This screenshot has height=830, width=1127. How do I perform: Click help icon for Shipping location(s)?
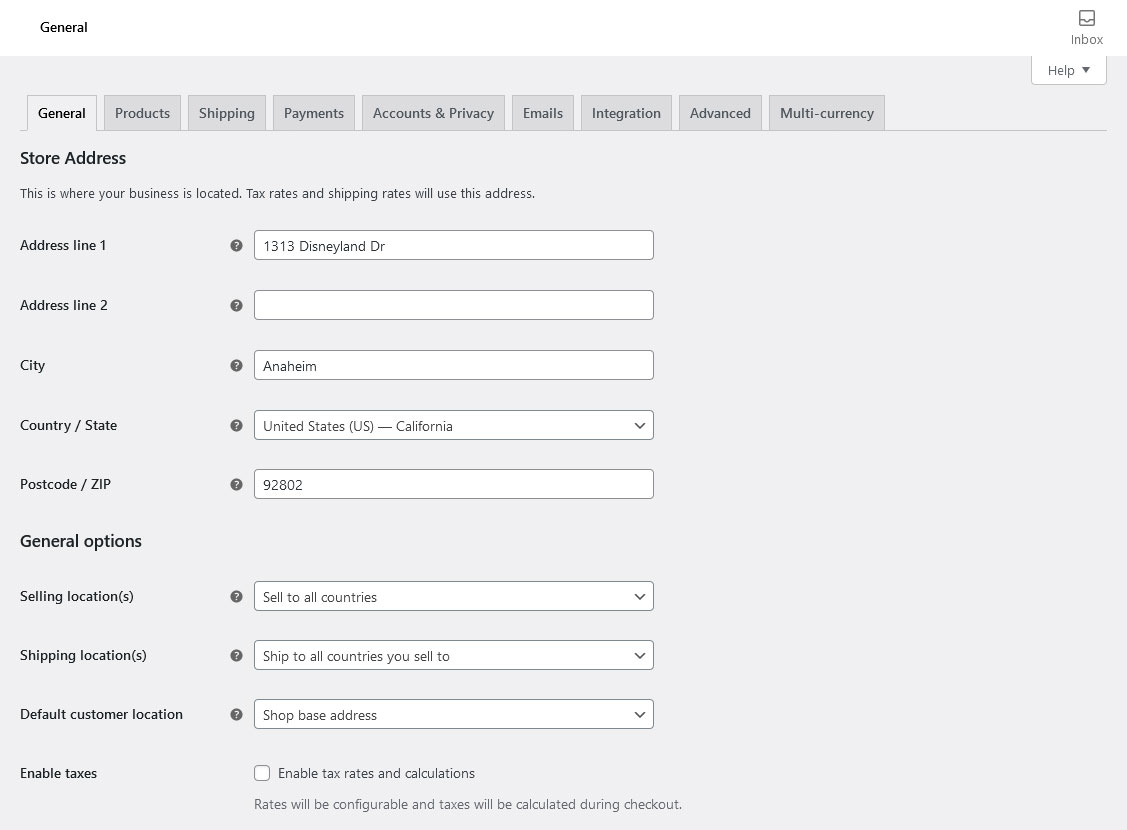(236, 655)
